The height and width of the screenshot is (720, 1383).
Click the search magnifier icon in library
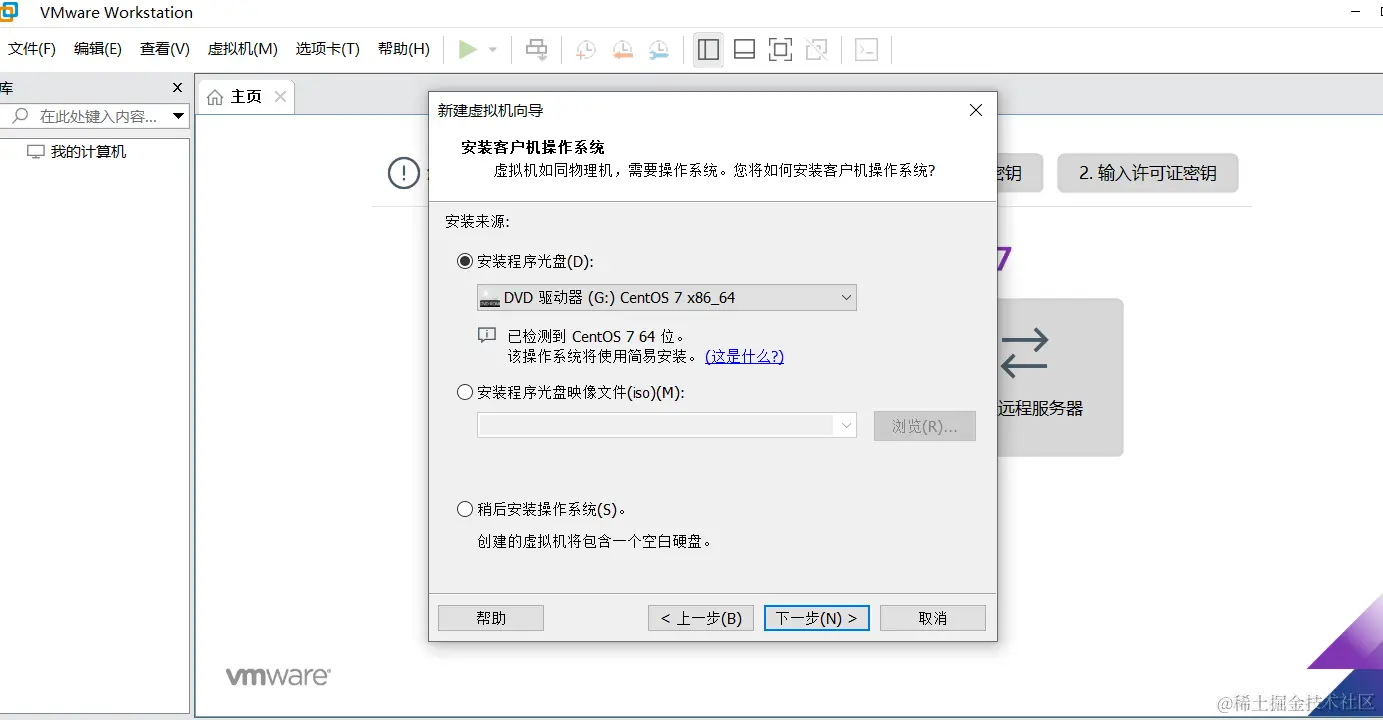18,116
